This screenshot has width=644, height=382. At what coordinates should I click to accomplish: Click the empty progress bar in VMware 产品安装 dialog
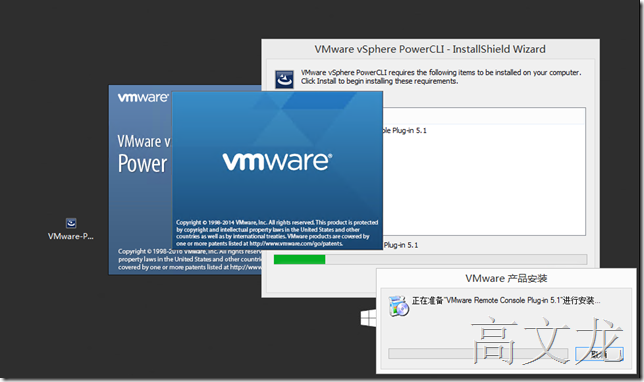coord(478,354)
